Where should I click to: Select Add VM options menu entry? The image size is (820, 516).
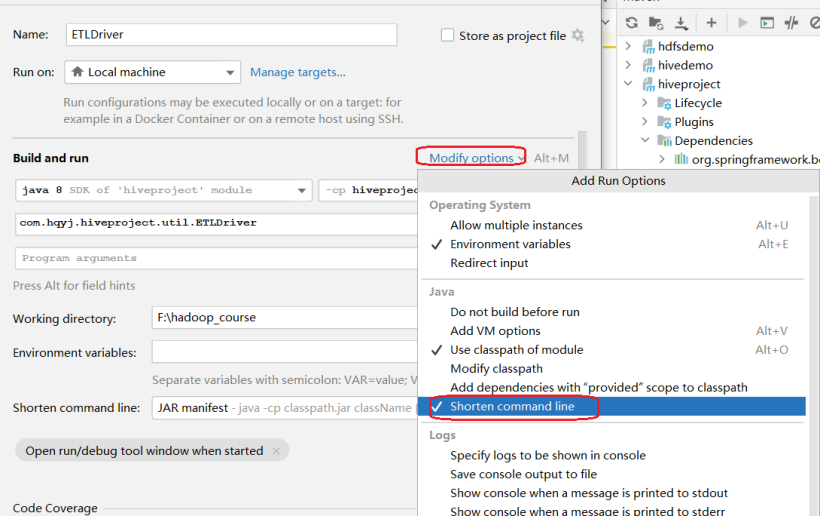coord(495,331)
